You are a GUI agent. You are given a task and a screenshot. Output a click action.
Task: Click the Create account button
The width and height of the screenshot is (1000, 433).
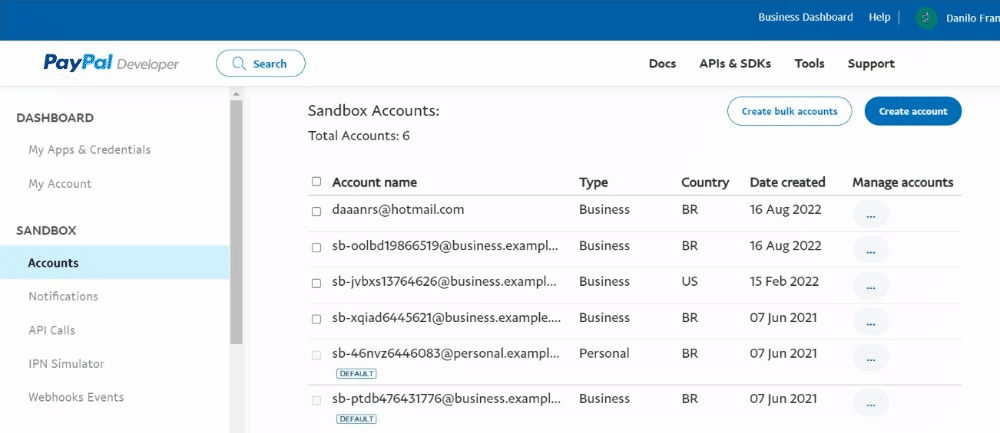(913, 111)
